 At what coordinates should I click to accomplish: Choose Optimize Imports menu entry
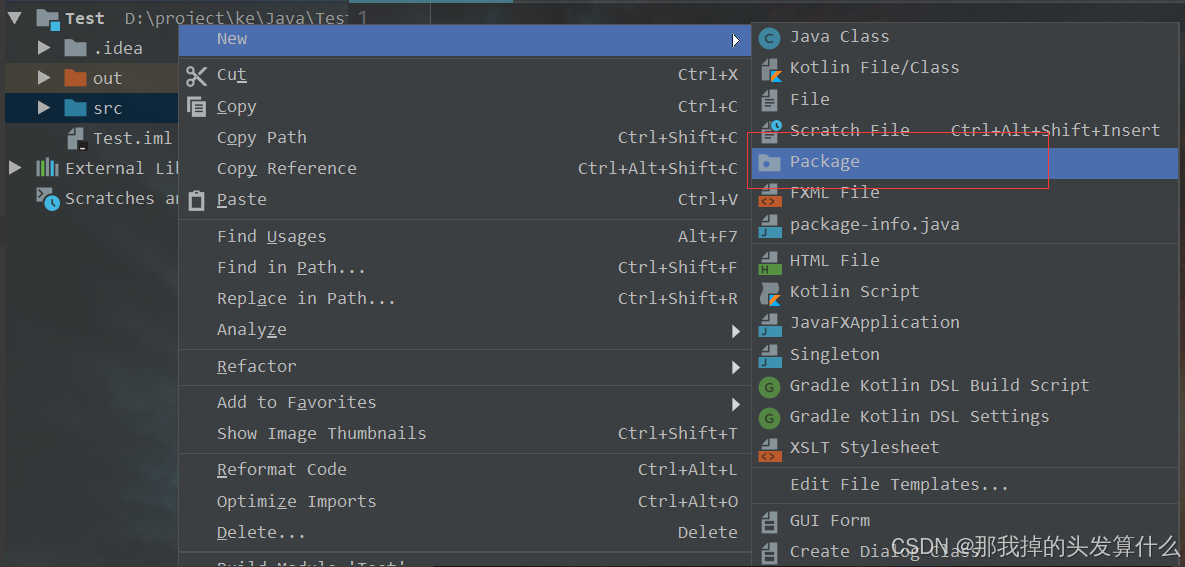coord(465,502)
